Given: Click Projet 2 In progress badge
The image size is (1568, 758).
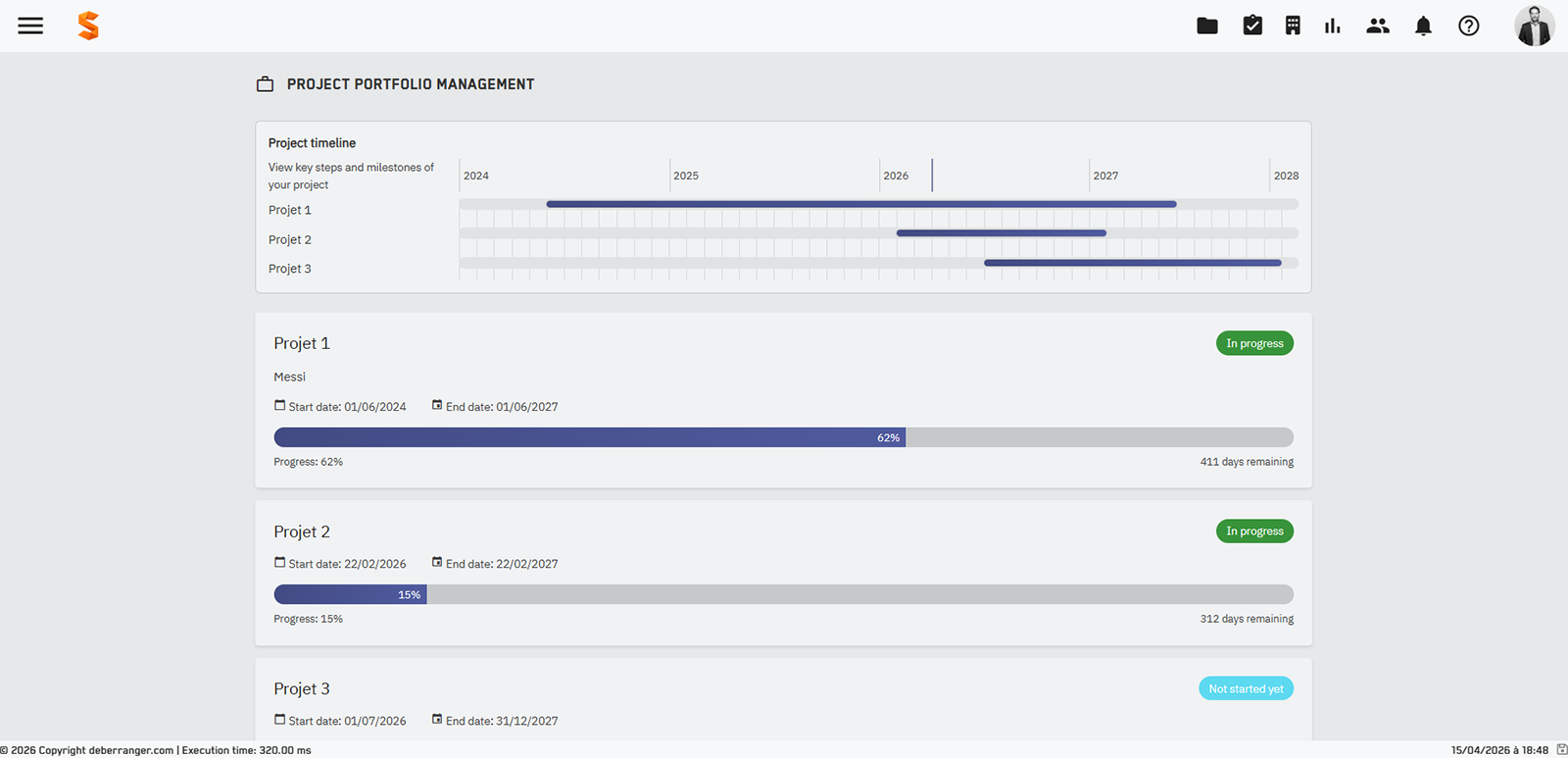Looking at the screenshot, I should tap(1254, 531).
